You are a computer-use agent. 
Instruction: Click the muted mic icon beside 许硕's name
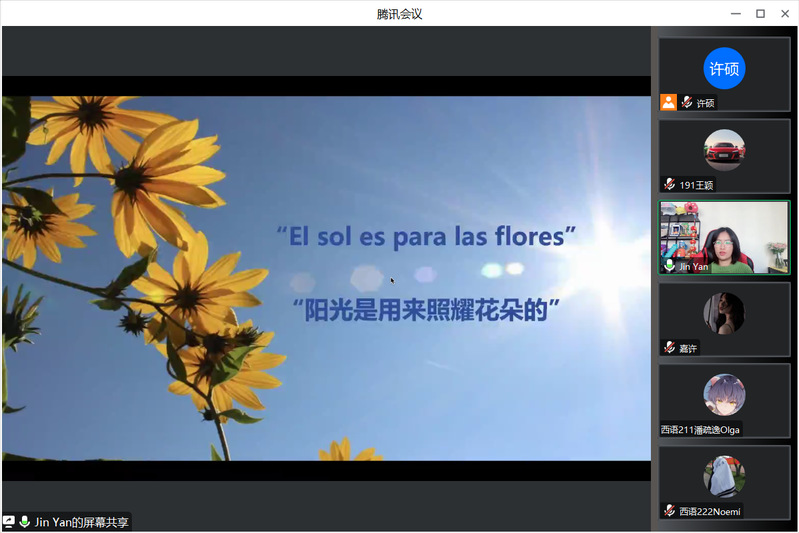click(686, 103)
